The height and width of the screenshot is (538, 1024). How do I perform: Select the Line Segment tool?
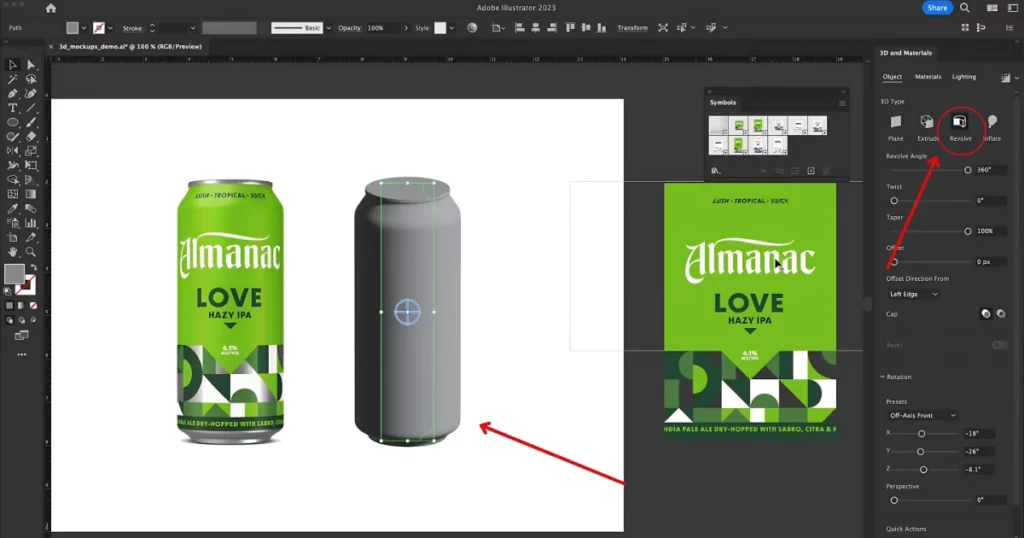tap(31, 108)
